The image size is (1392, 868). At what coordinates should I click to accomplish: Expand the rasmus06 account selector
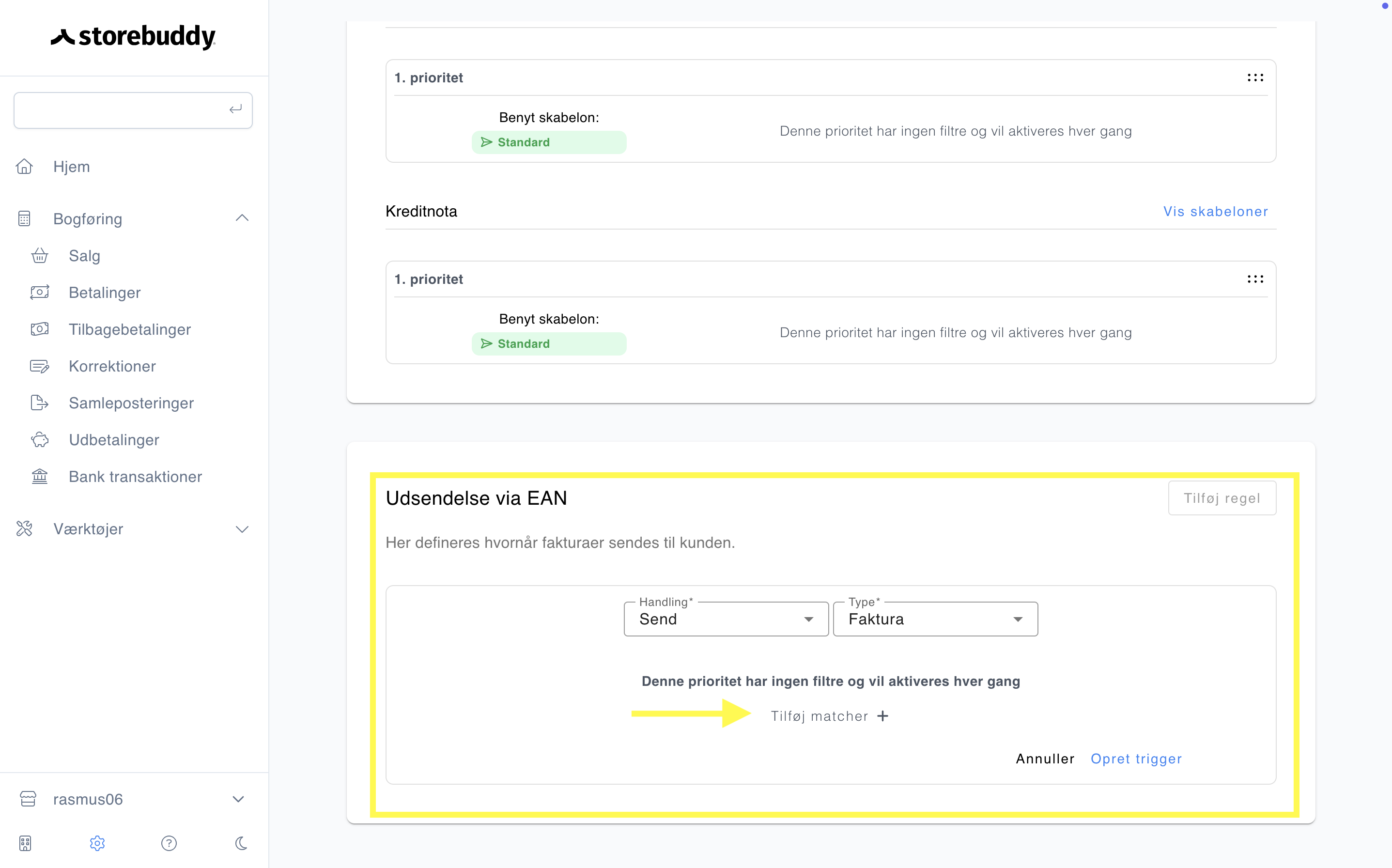238,799
